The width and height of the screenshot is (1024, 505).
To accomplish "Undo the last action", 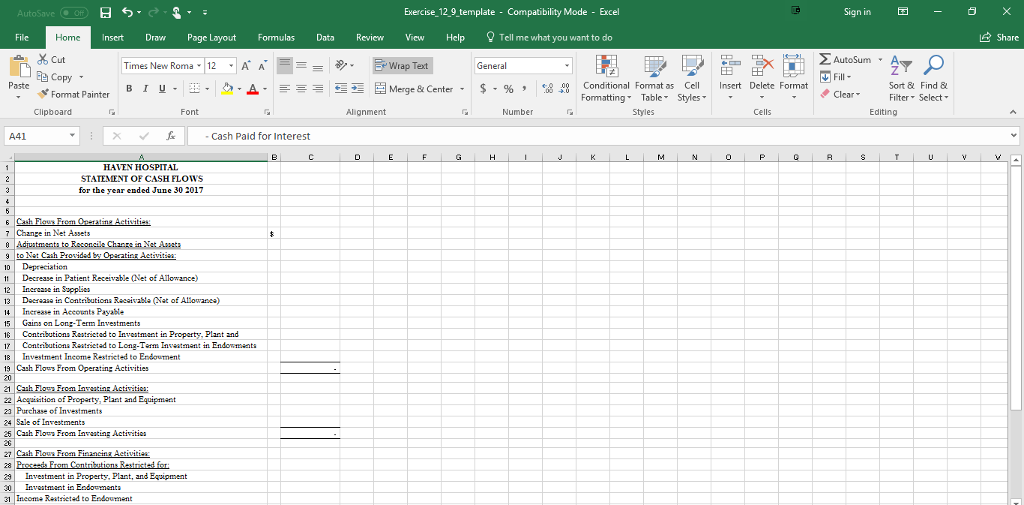I will pos(129,12).
